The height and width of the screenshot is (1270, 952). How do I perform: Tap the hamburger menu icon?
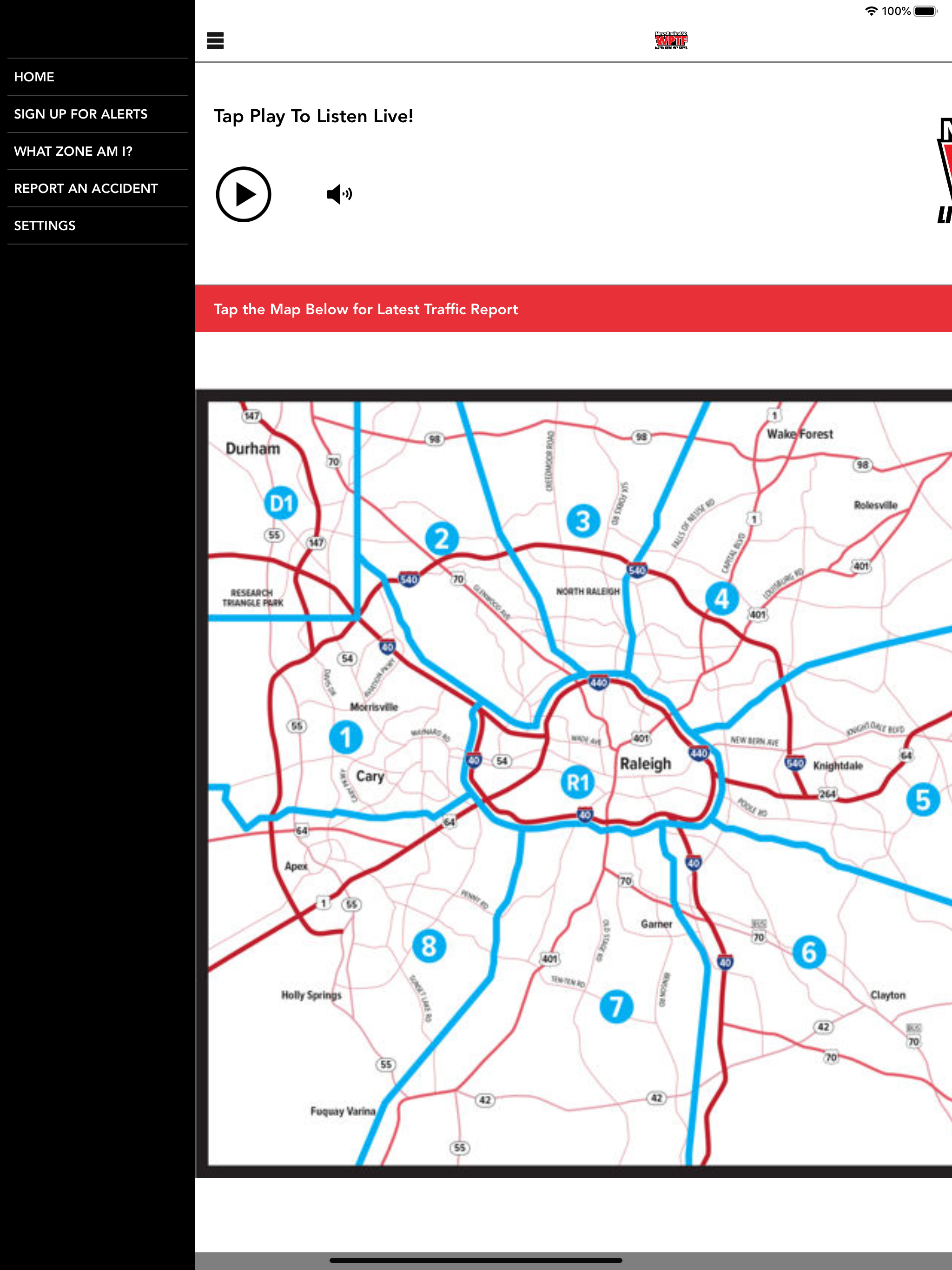(x=215, y=41)
